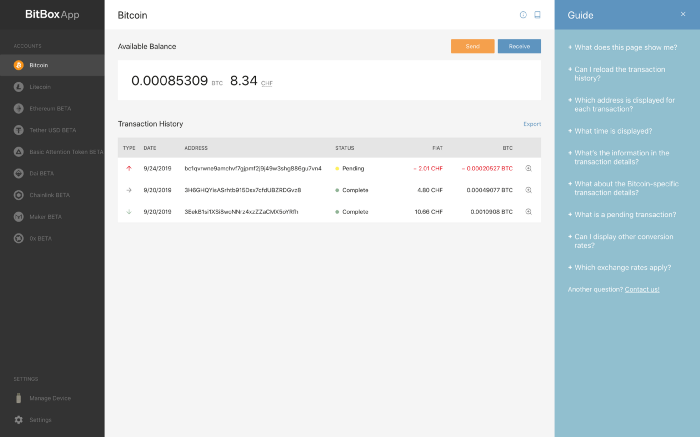Open details magnifier for 4.80 CHF transaction
Viewport: 700px width, 437px height.
pyautogui.click(x=529, y=190)
